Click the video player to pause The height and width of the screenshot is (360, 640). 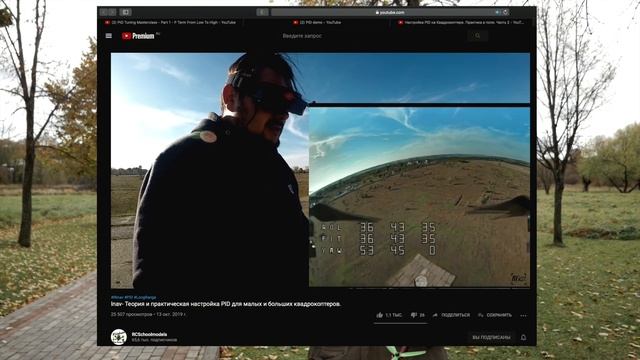[x=320, y=170]
